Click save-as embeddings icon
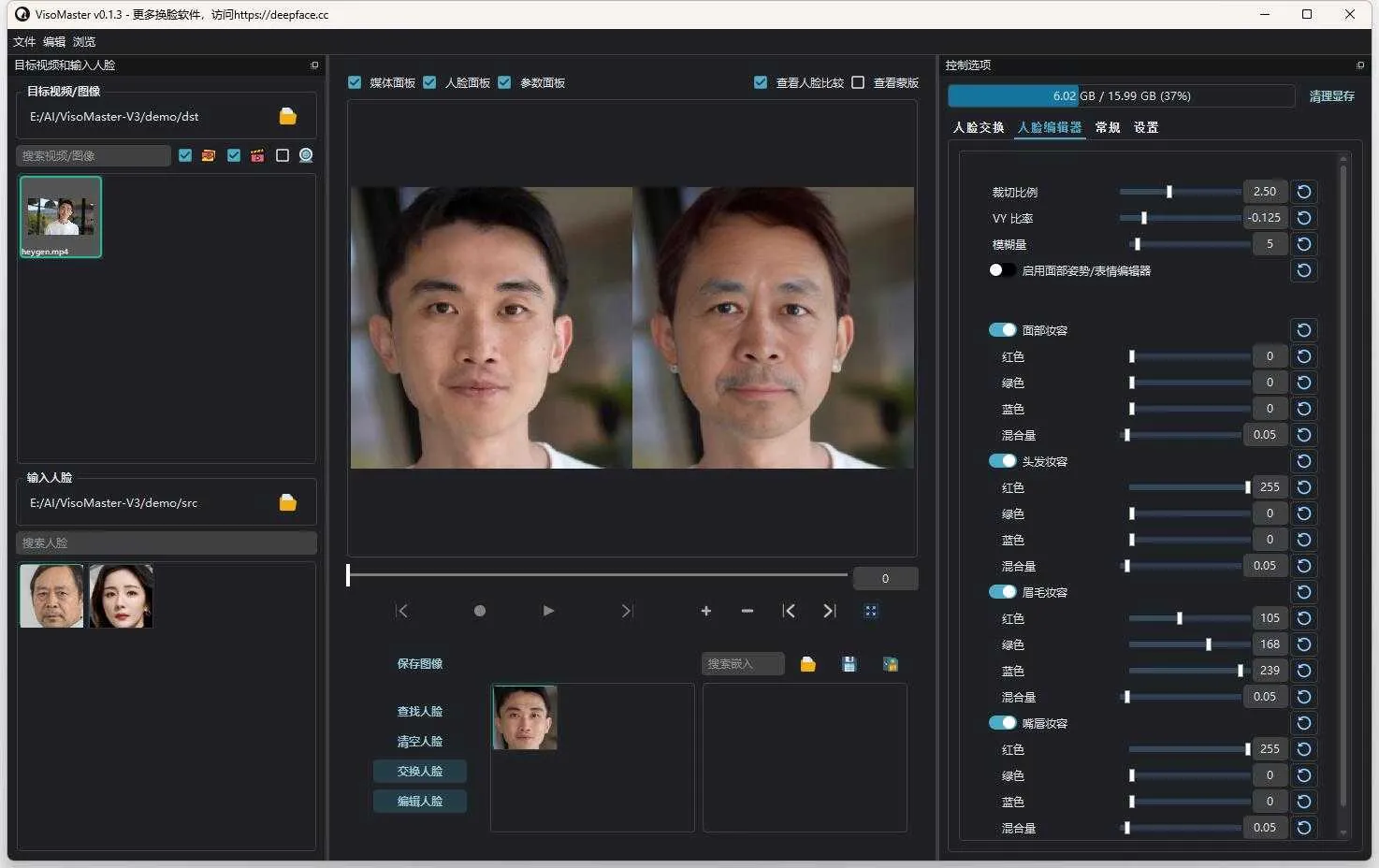This screenshot has width=1379, height=868. pos(891,664)
